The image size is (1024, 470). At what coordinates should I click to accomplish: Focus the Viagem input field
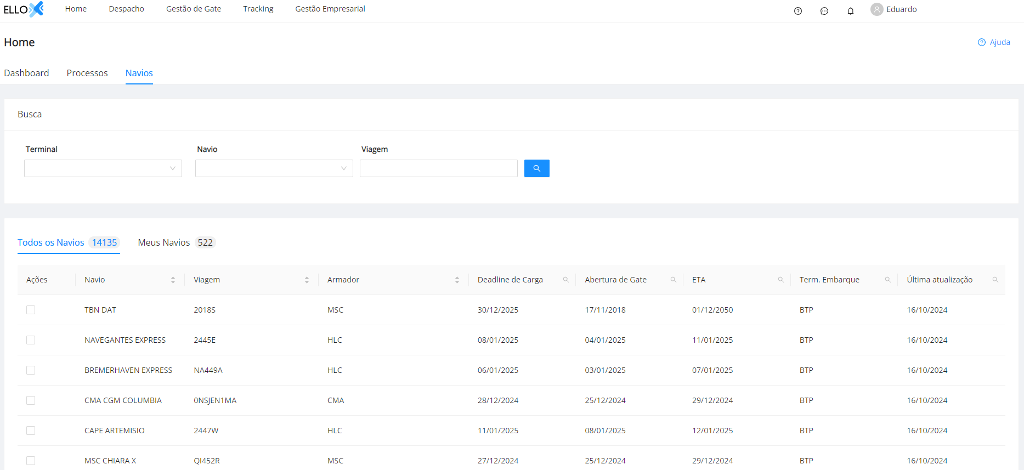pyautogui.click(x=439, y=169)
